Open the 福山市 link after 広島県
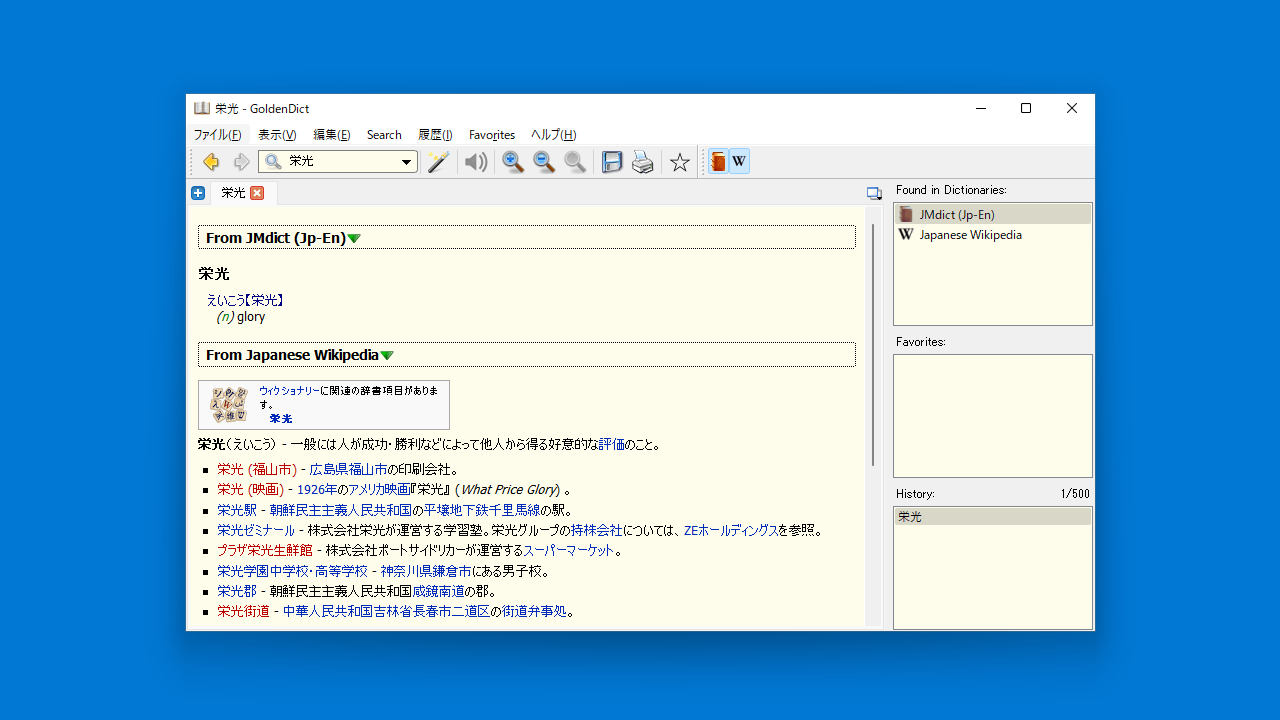 (x=368, y=470)
